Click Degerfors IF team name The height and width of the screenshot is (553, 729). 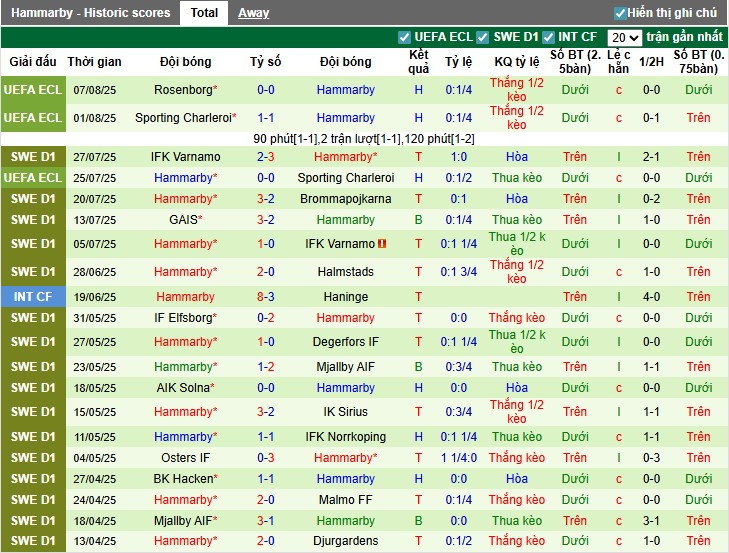pos(345,342)
